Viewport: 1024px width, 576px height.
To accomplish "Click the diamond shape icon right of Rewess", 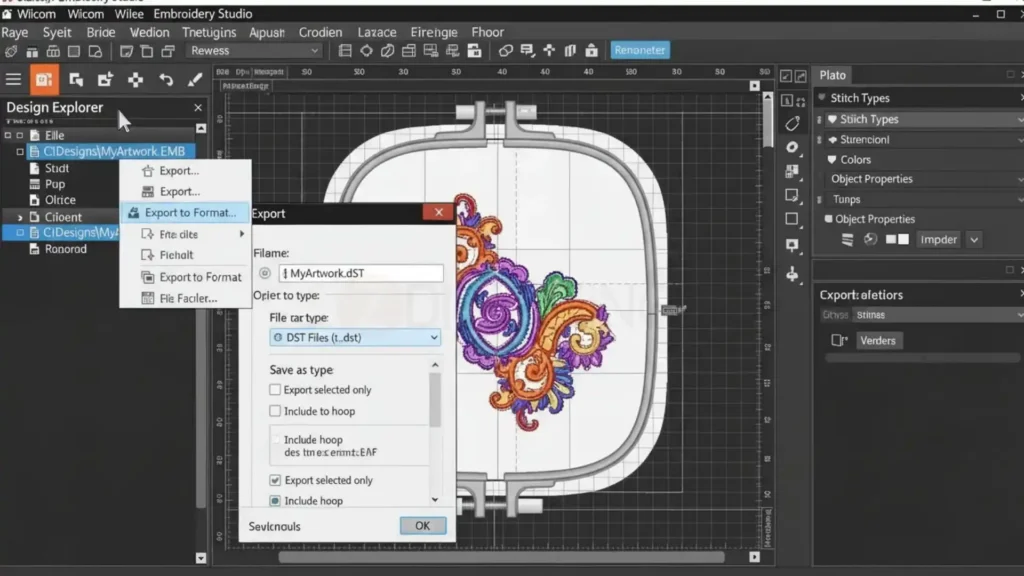I will coord(366,50).
